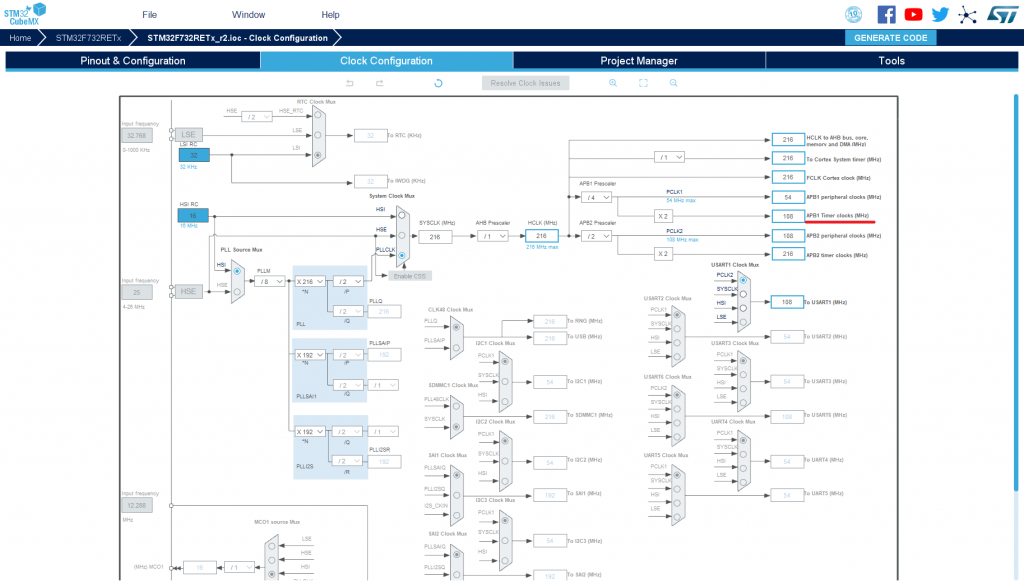This screenshot has height=586, width=1024.
Task: Click the HCLK (MHz) 216 field
Action: [x=541, y=236]
